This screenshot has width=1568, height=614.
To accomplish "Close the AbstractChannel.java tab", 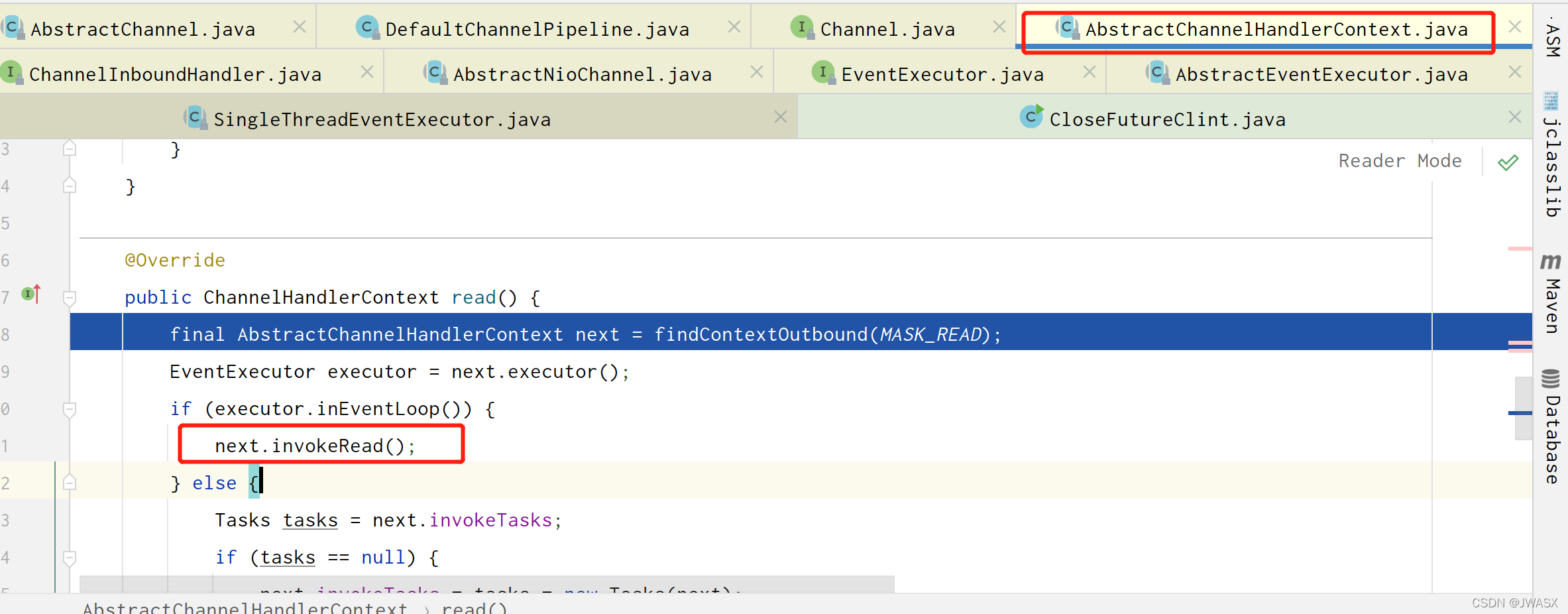I will pos(300,27).
